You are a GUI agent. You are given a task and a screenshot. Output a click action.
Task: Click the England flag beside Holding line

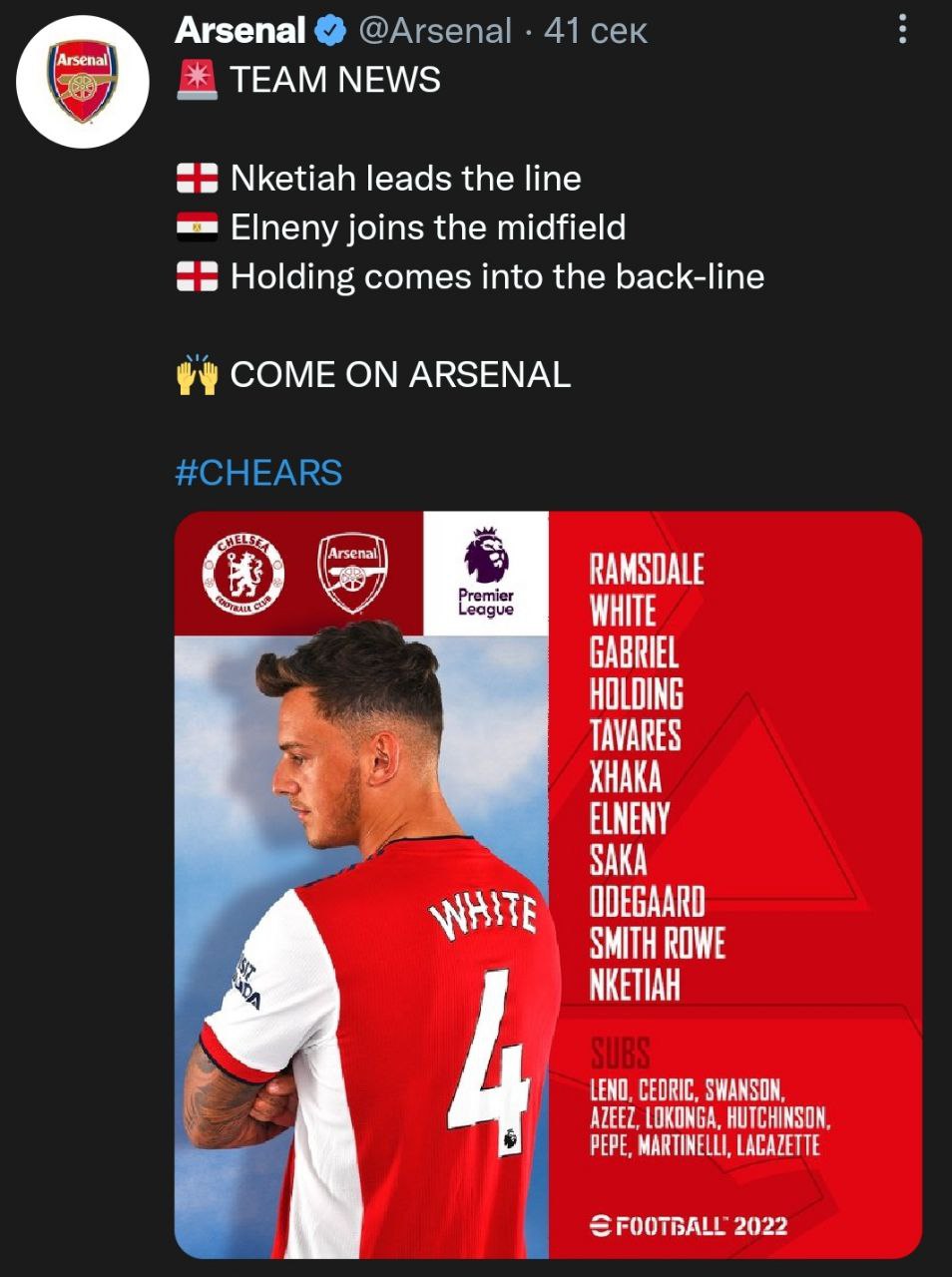pos(197,276)
